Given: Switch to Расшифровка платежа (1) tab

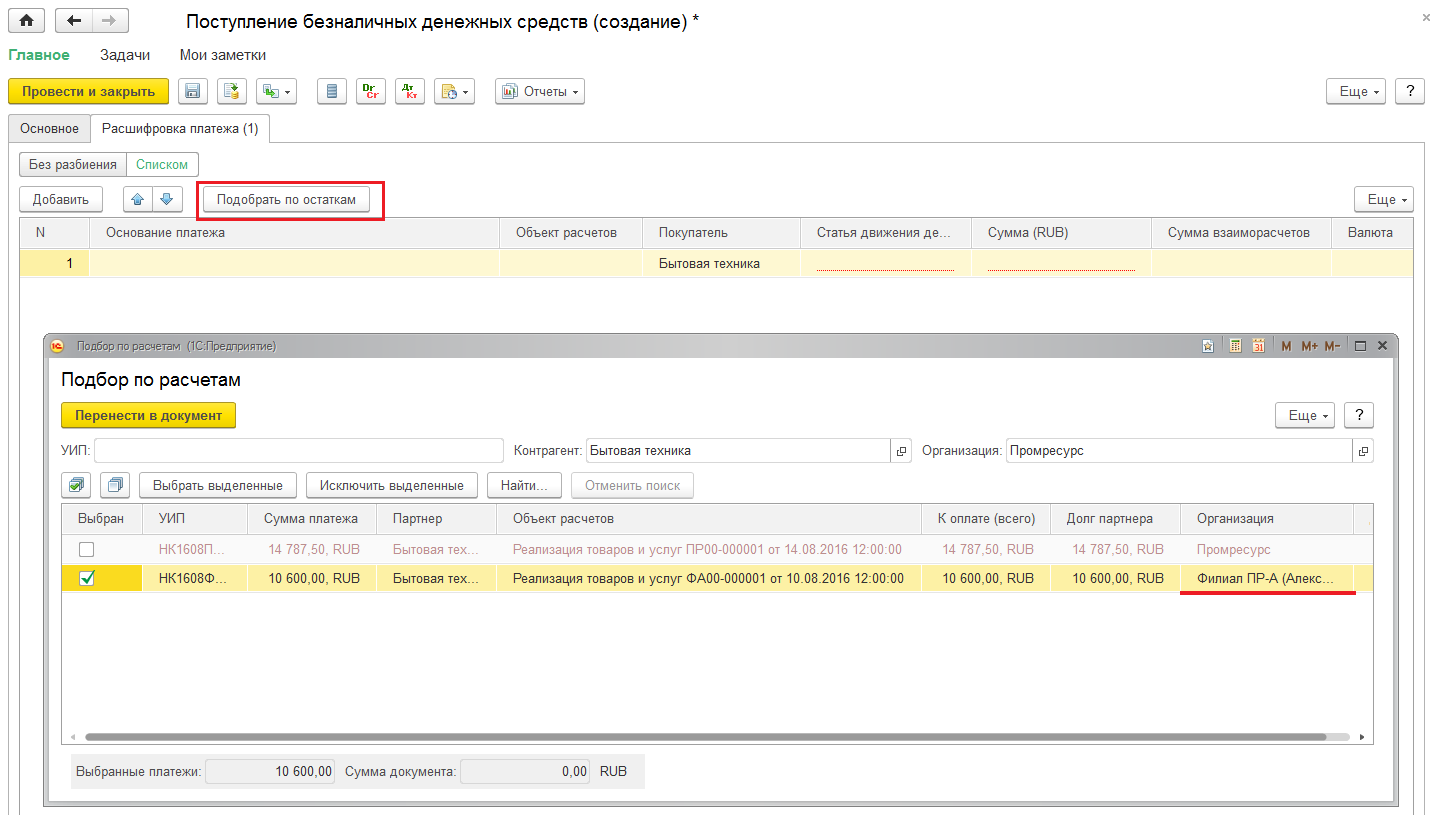Looking at the screenshot, I should tap(180, 128).
